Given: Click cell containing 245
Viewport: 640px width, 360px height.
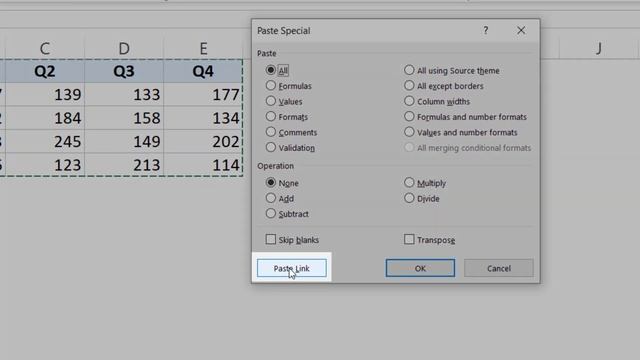Looking at the screenshot, I should (x=45, y=142).
